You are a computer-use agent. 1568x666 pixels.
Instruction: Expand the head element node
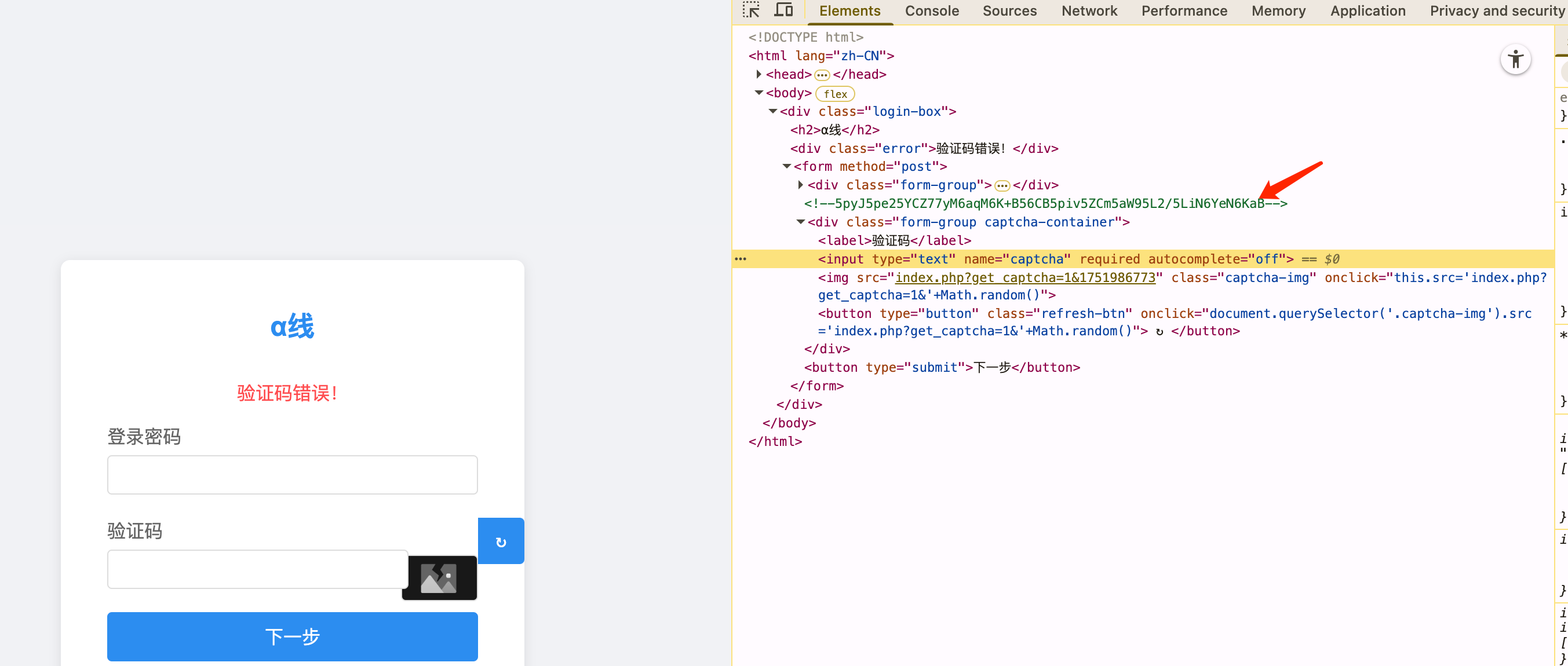(759, 74)
